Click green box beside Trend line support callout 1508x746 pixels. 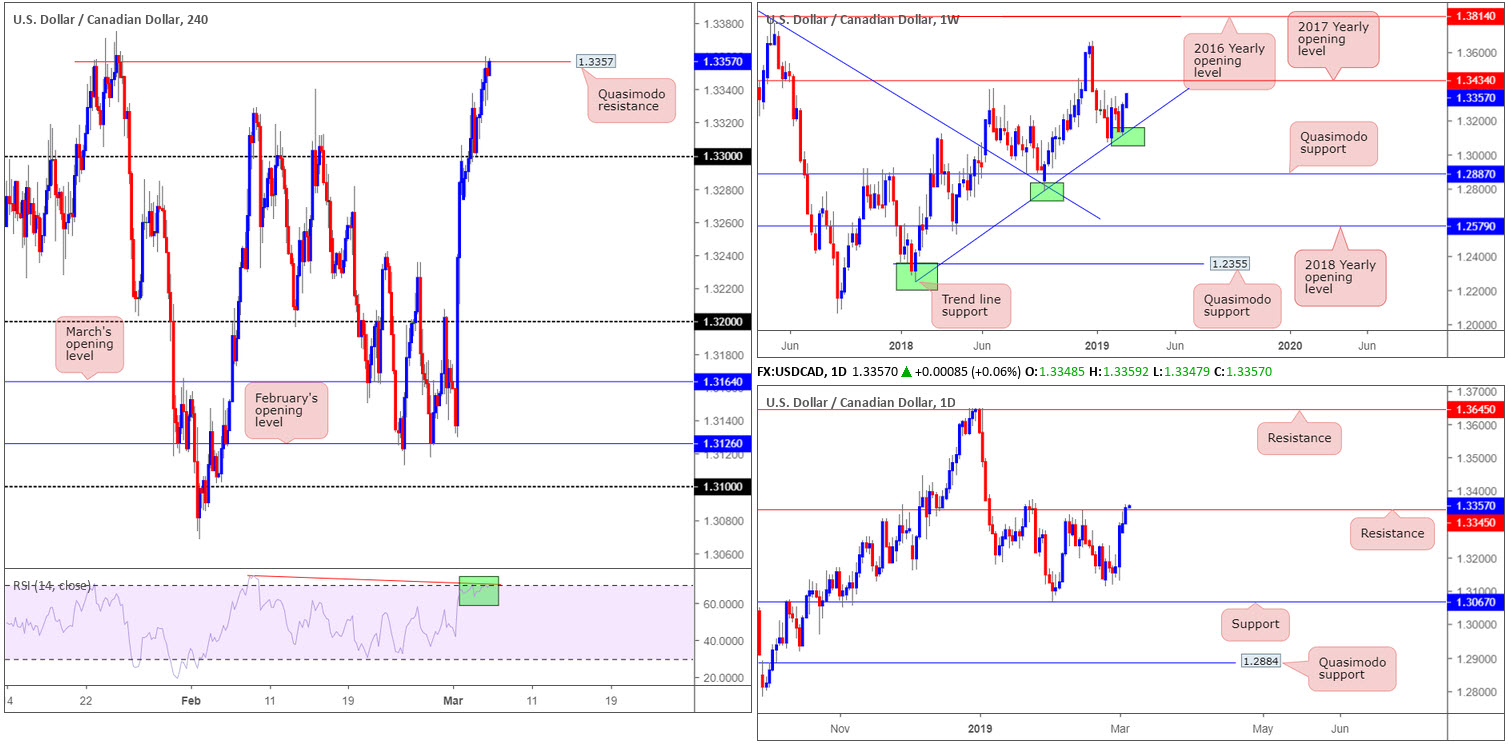pos(917,277)
